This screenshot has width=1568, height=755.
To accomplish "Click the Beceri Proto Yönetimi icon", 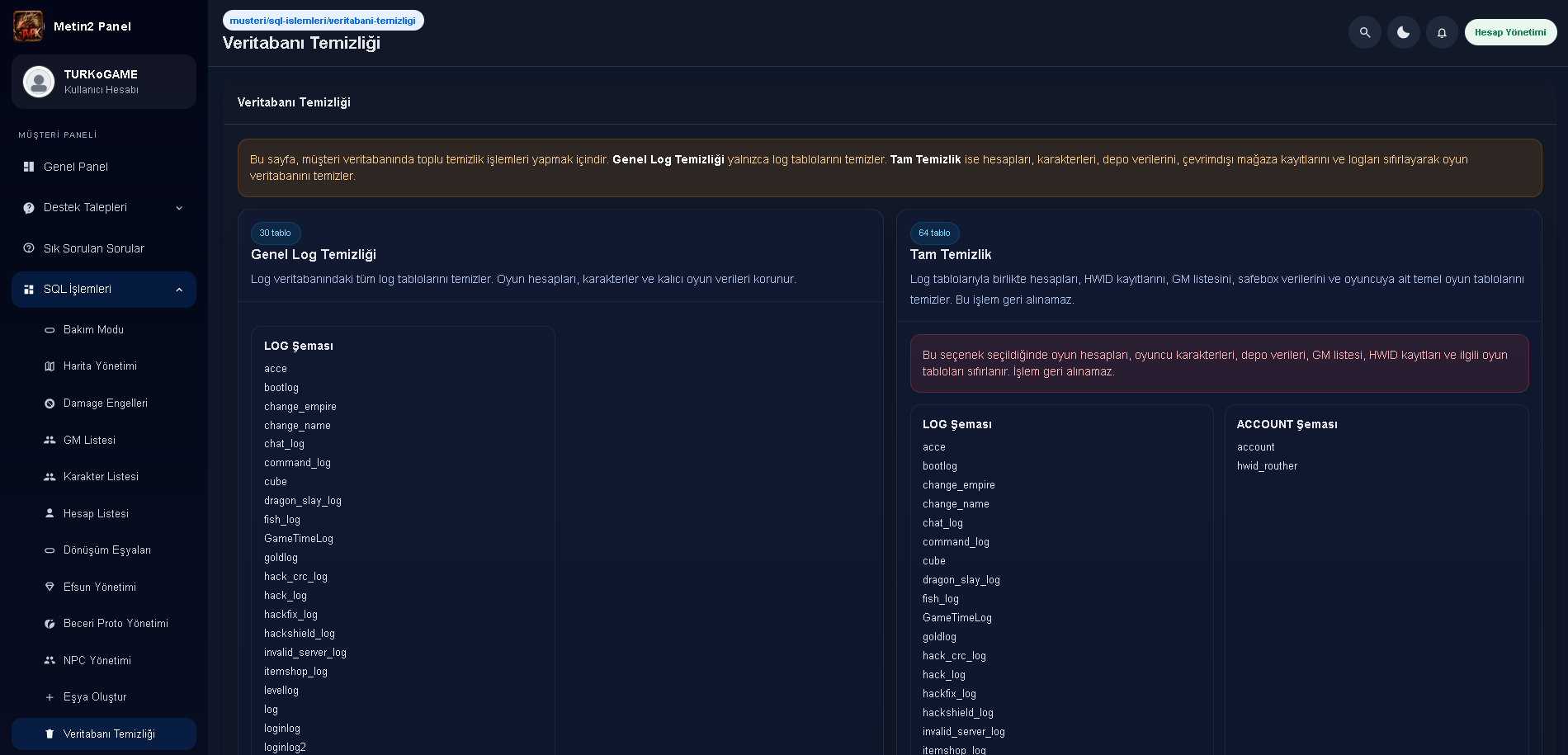I will pos(50,624).
